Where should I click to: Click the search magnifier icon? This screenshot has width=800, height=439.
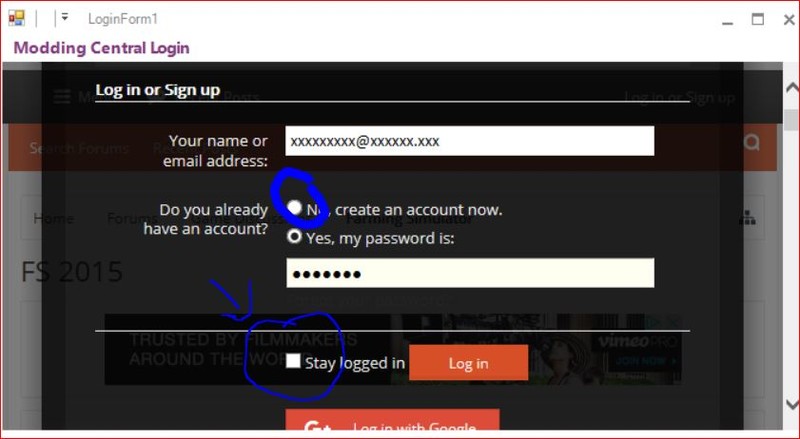[751, 142]
